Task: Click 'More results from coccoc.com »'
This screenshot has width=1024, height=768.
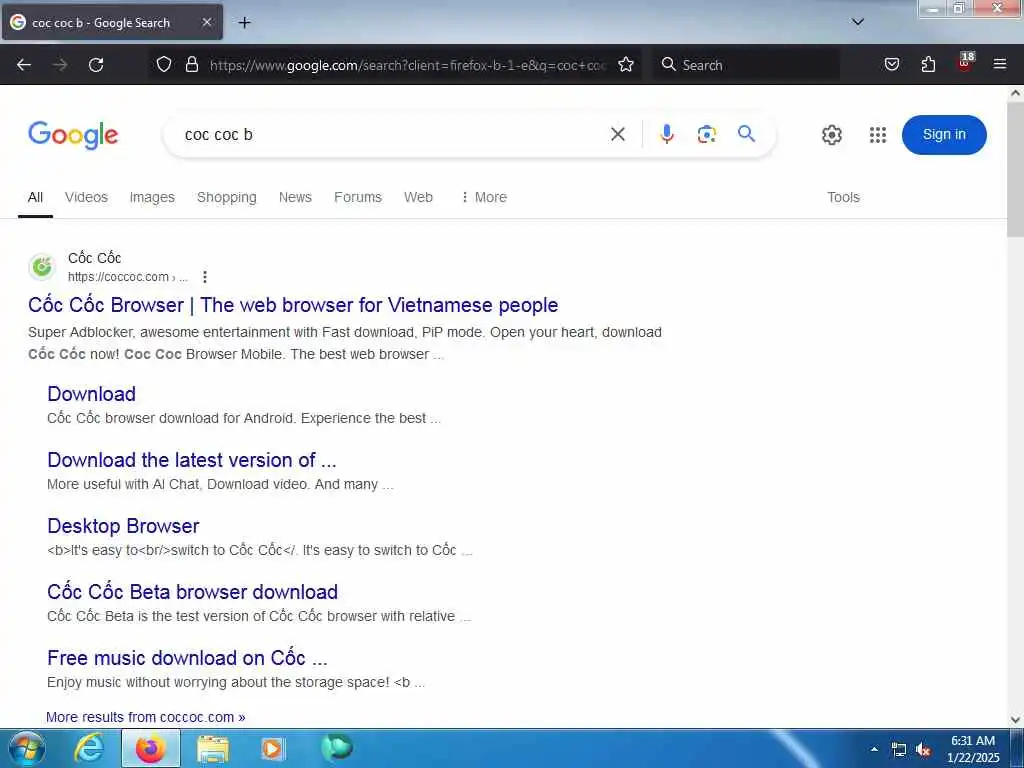Action: [146, 717]
